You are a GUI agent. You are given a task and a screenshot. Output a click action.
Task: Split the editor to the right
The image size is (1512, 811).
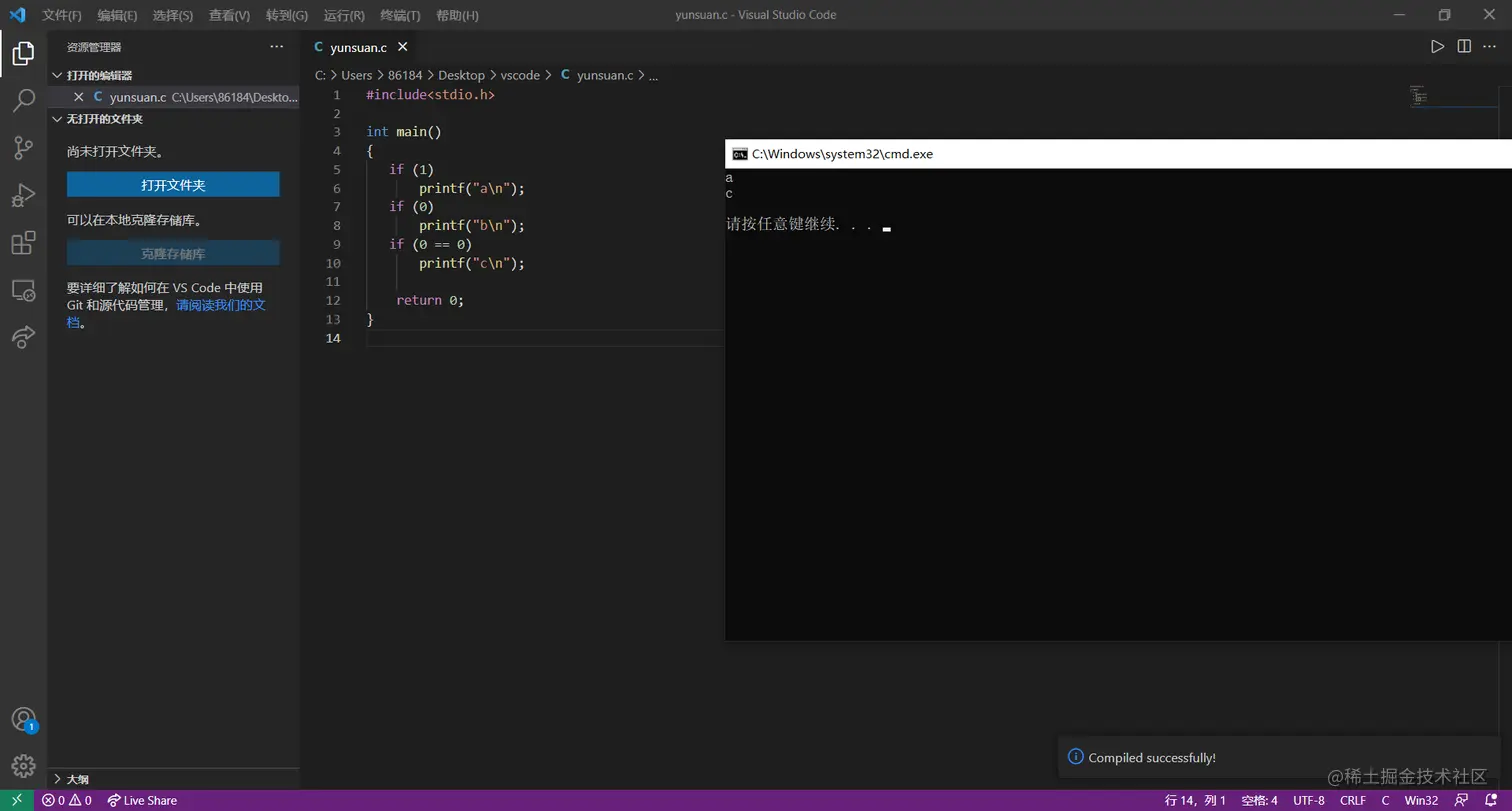(1464, 47)
